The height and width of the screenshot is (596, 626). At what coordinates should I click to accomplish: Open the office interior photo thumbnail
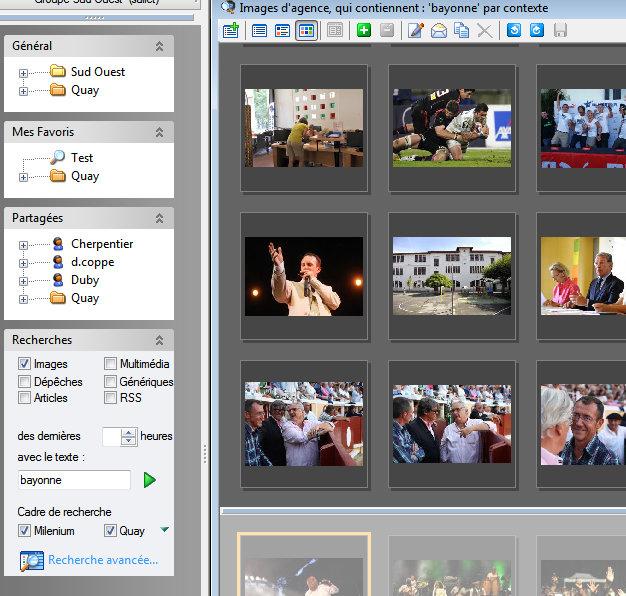tap(304, 128)
